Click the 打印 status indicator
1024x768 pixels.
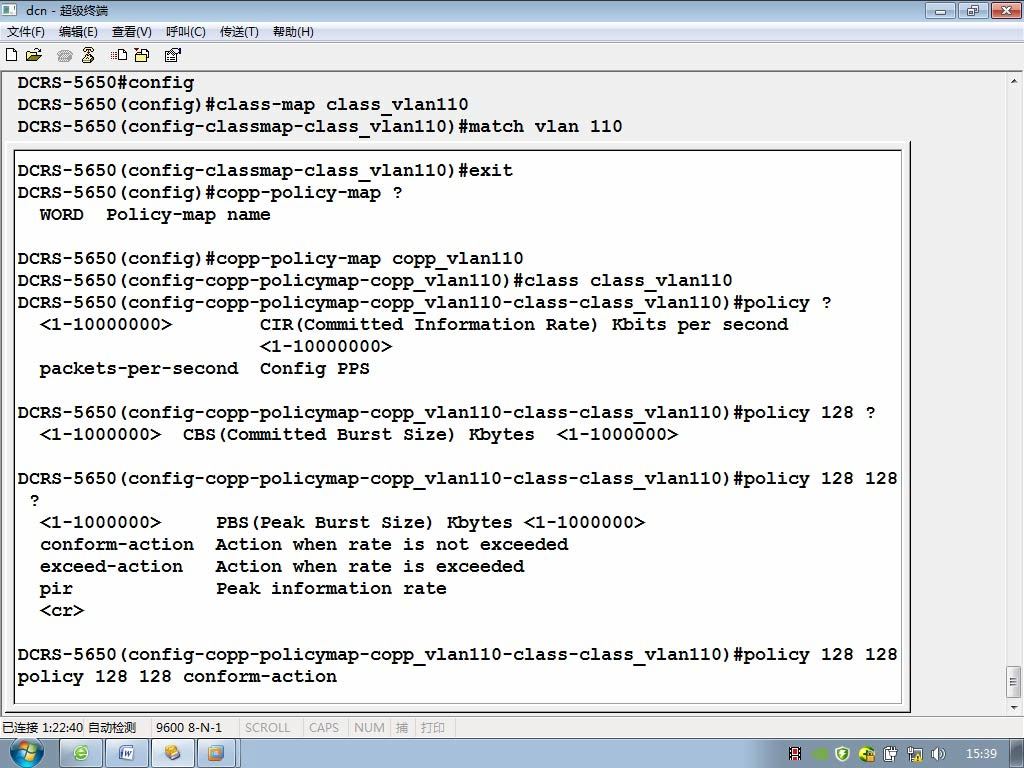tap(432, 728)
